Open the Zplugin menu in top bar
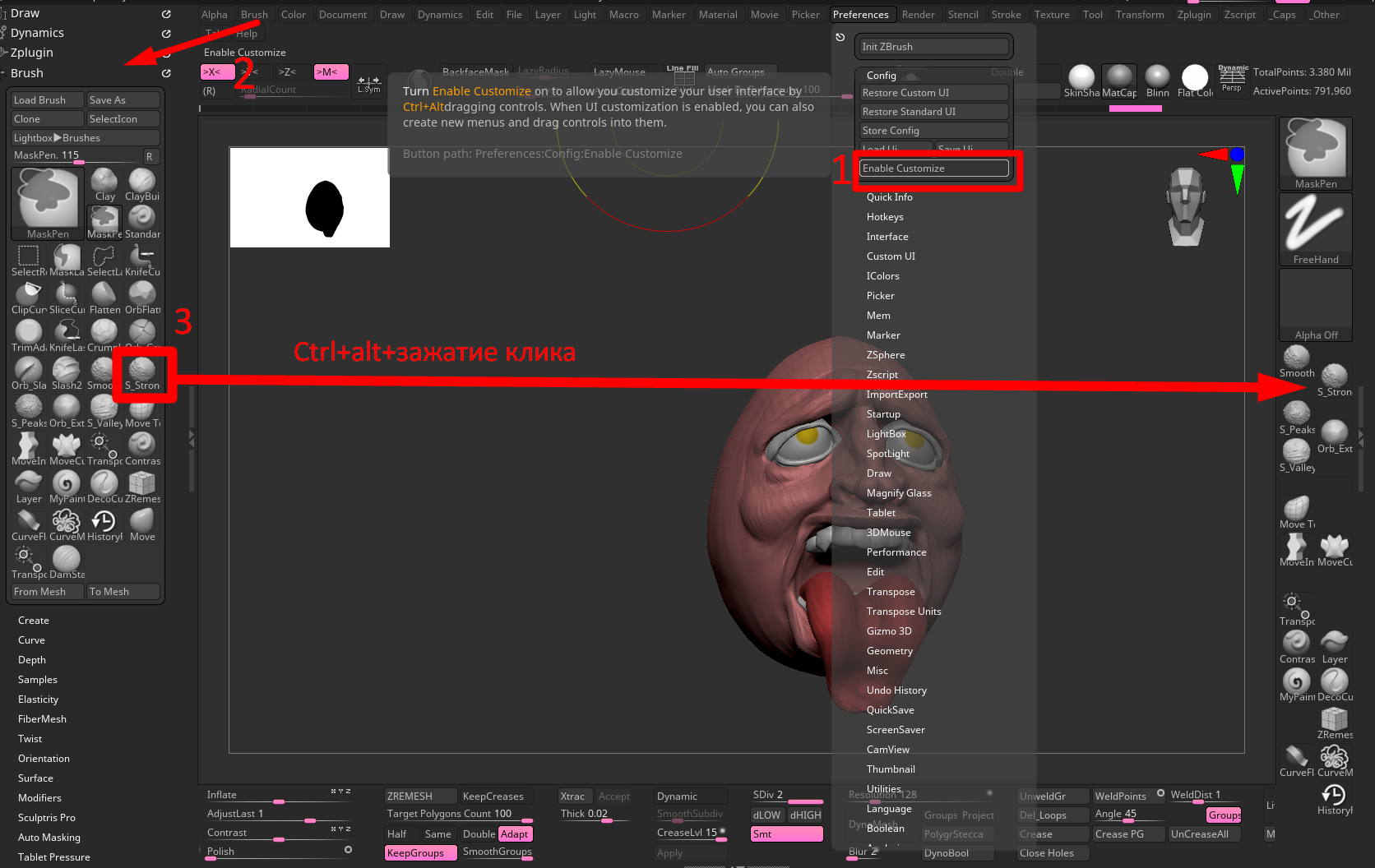This screenshot has height=868, width=1375. 1194,15
